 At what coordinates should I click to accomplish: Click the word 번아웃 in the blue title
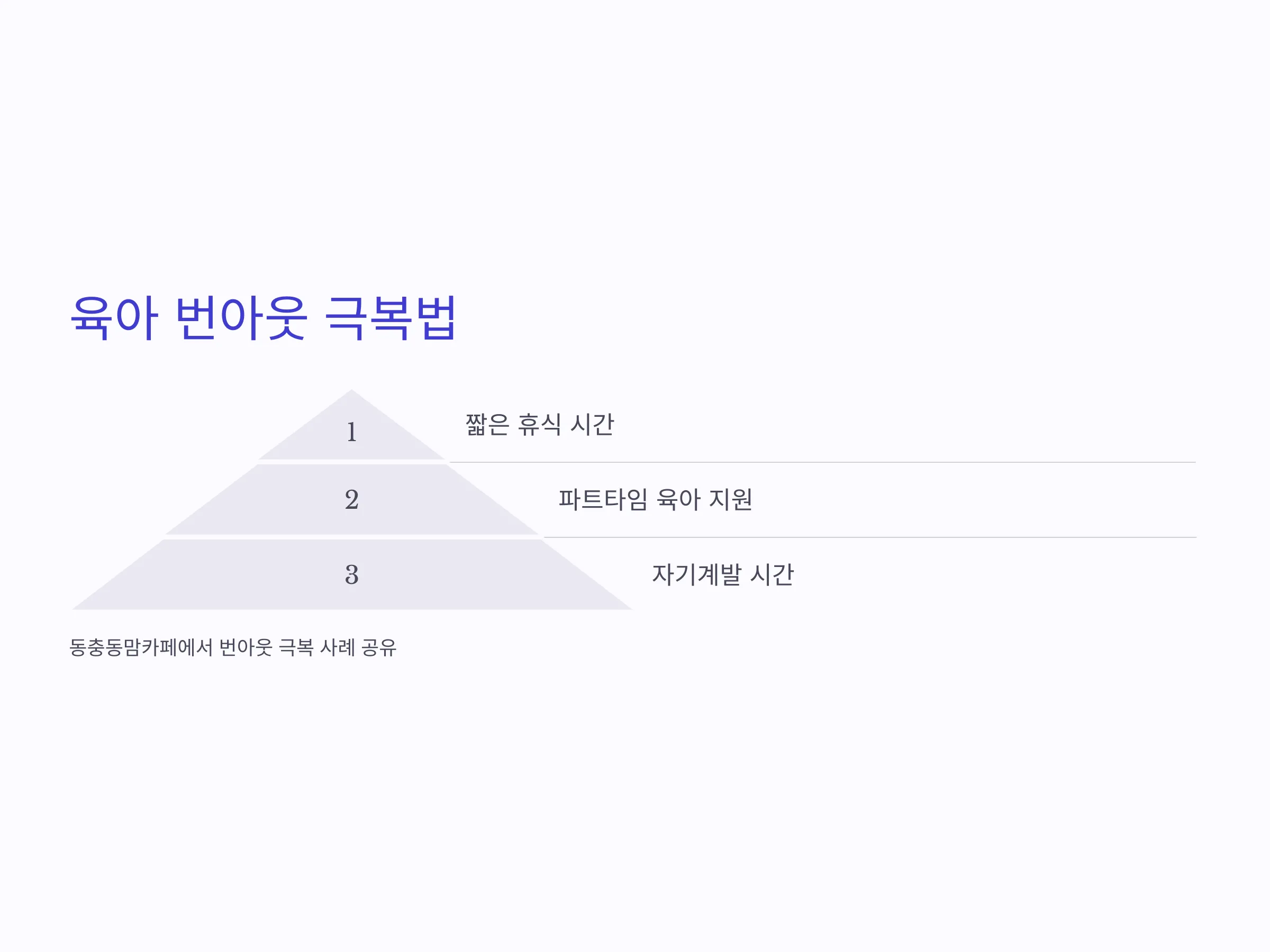point(241,318)
